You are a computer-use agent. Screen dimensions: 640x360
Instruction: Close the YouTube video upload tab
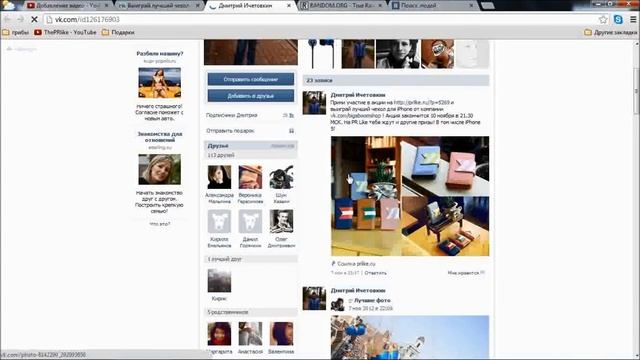pyautogui.click(x=107, y=6)
